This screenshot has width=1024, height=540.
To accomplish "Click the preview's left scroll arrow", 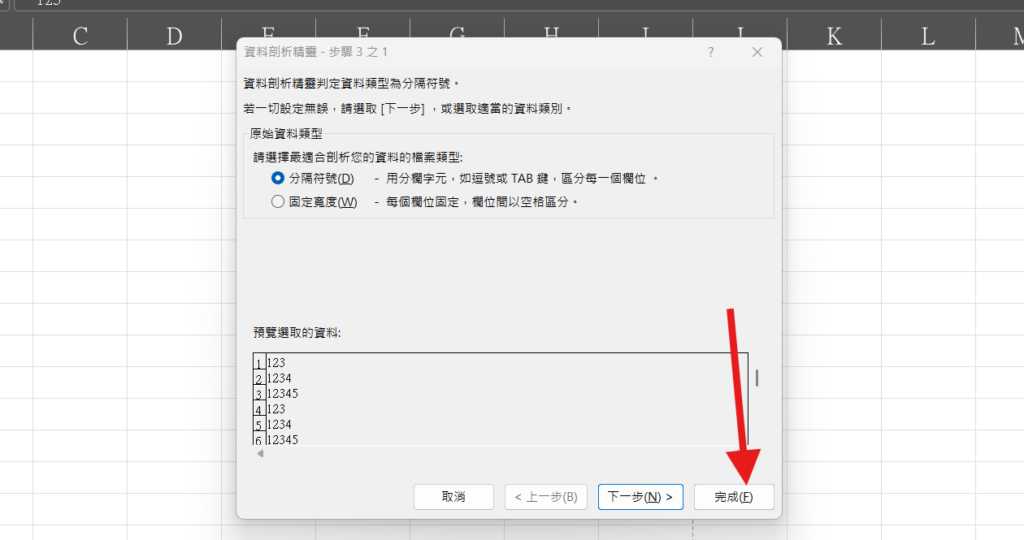I will 260,455.
